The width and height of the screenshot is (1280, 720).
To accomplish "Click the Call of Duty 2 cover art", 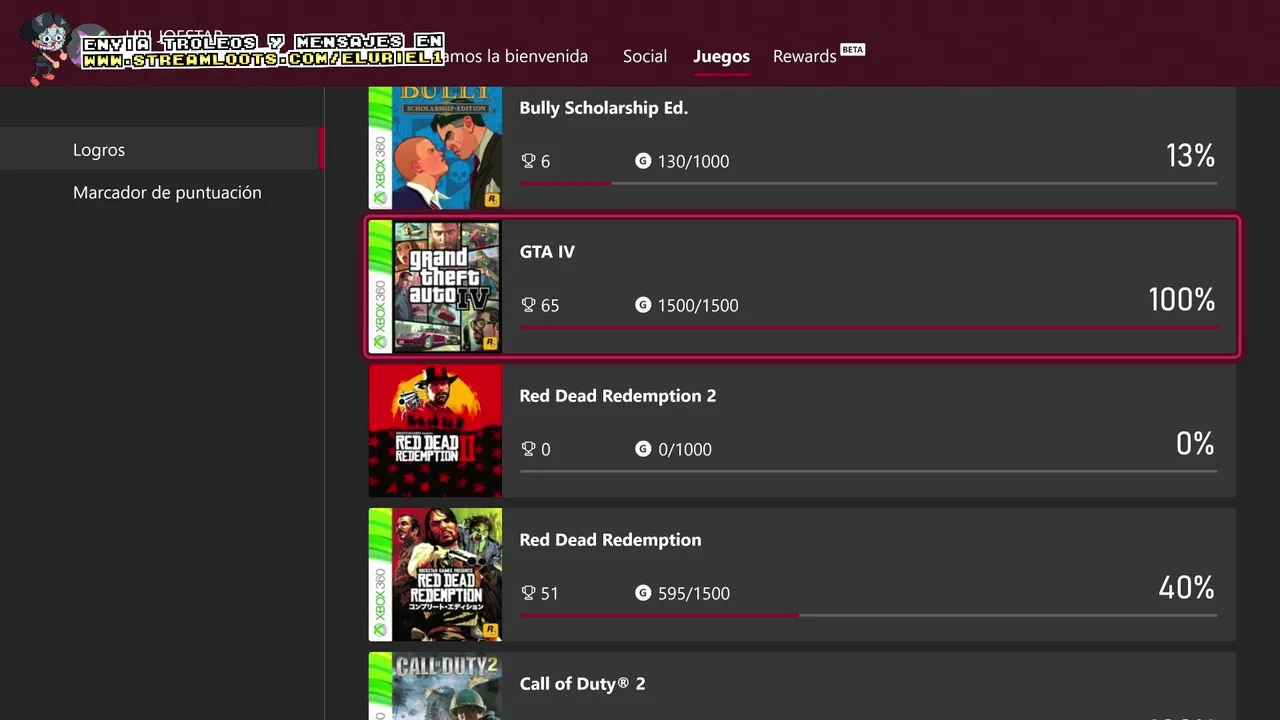I will [x=435, y=686].
